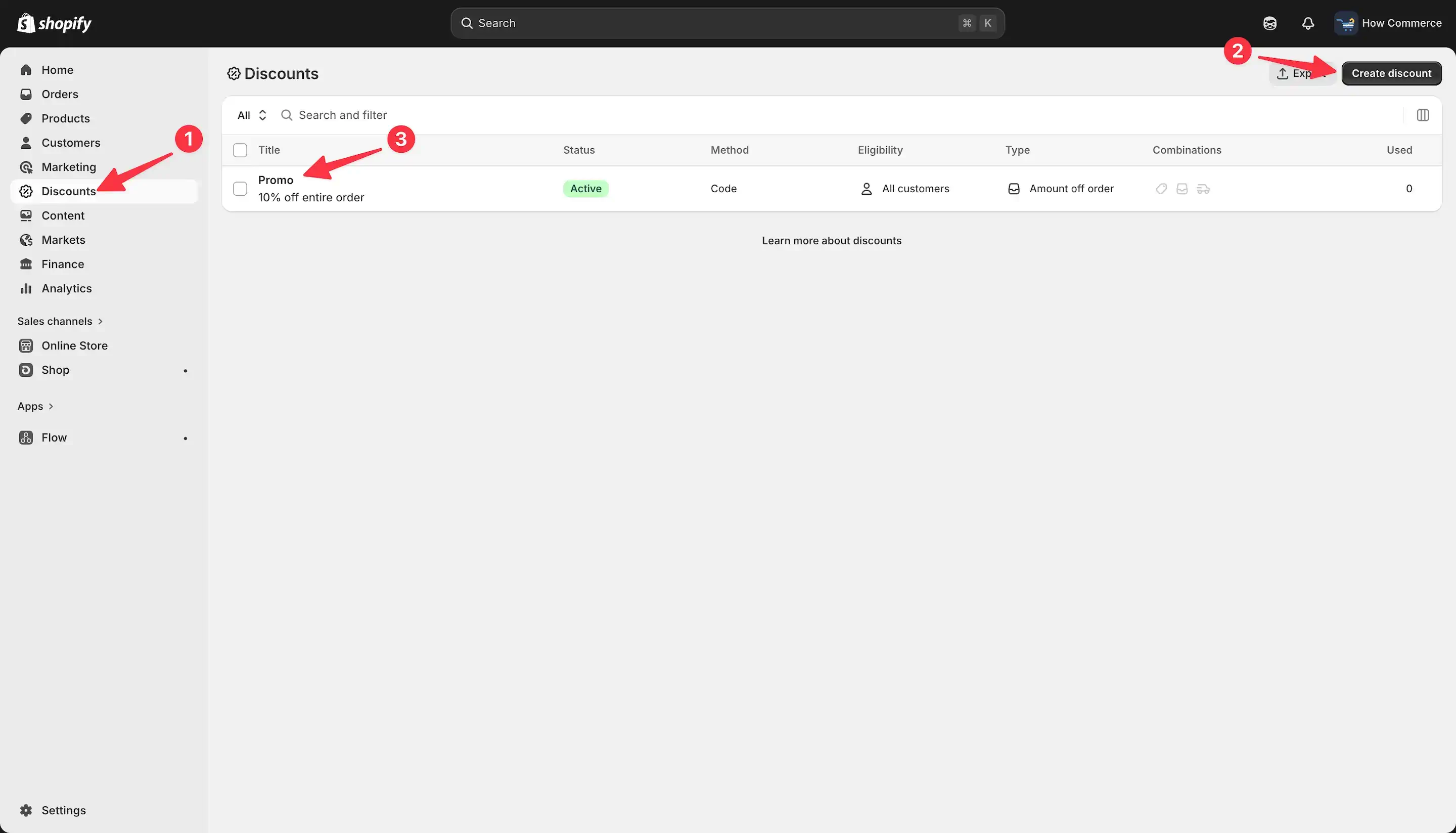1456x833 pixels.
Task: Click the Used count "0" cell
Action: (1409, 189)
